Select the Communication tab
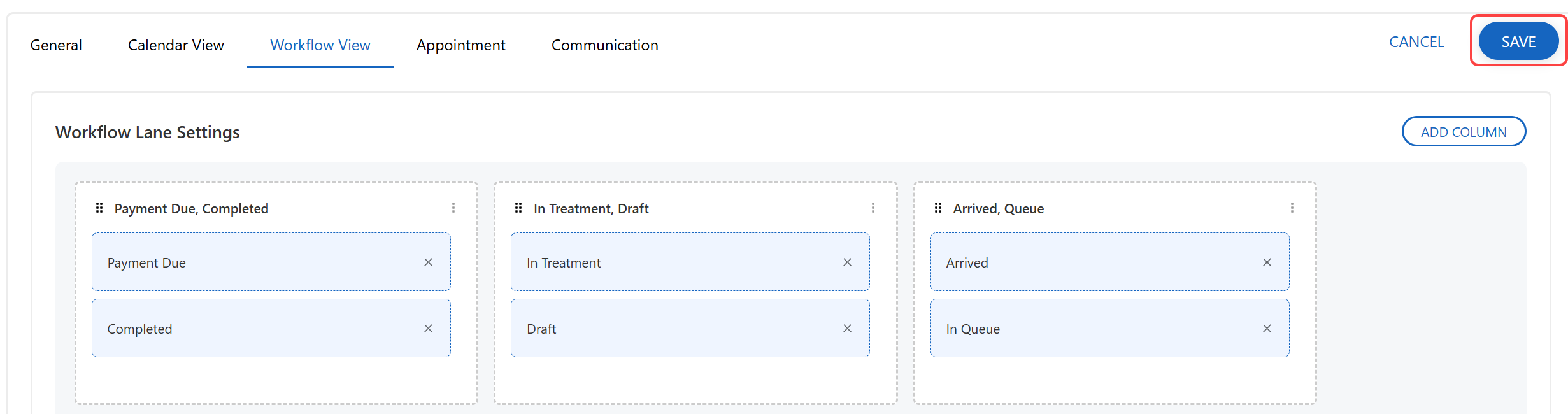This screenshot has width=1568, height=414. (604, 45)
